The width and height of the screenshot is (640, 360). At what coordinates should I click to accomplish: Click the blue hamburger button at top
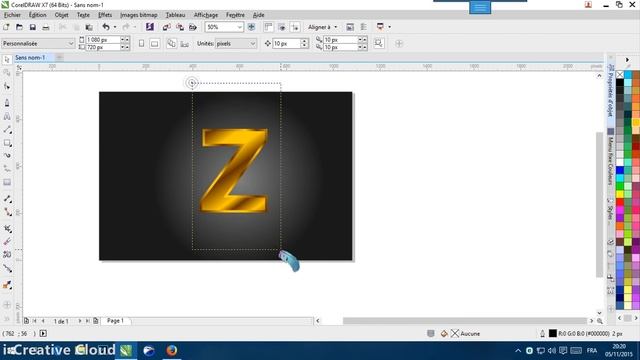pyautogui.click(x=480, y=7)
